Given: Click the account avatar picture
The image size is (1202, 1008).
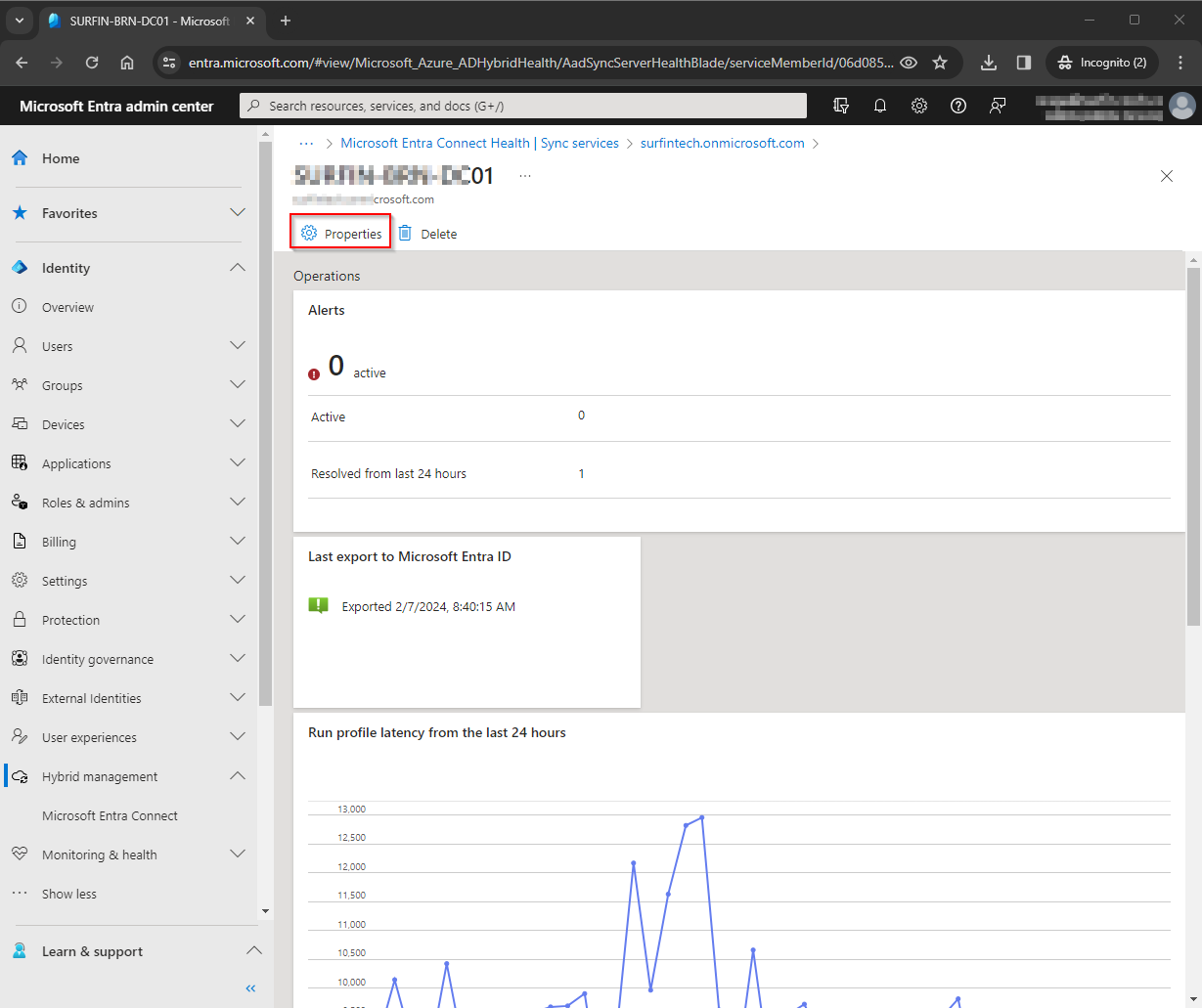Looking at the screenshot, I should (1181, 106).
